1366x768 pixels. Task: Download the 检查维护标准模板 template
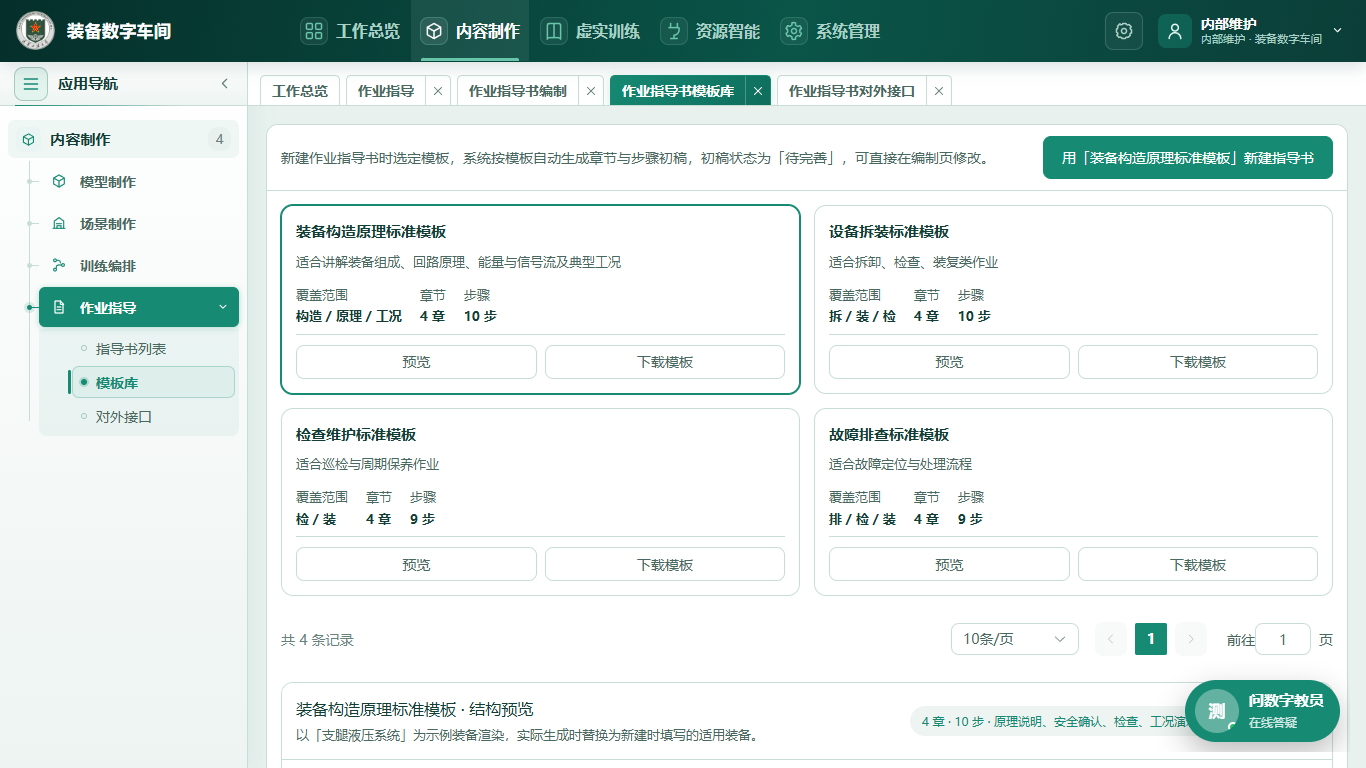pos(665,565)
